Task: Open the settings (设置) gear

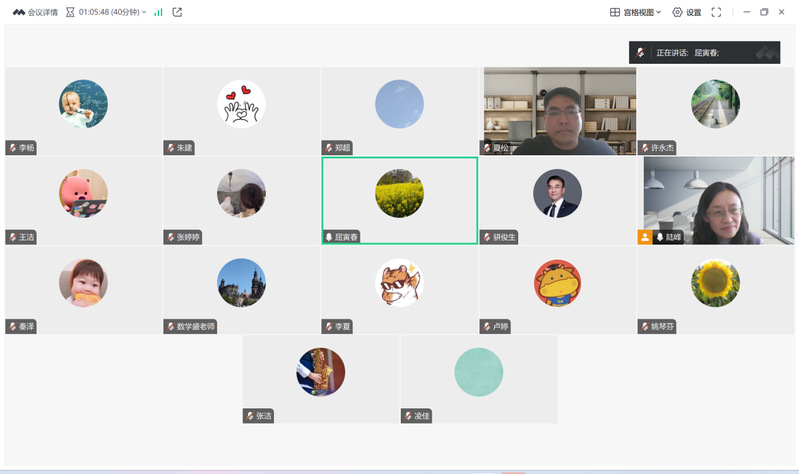Action: (686, 12)
